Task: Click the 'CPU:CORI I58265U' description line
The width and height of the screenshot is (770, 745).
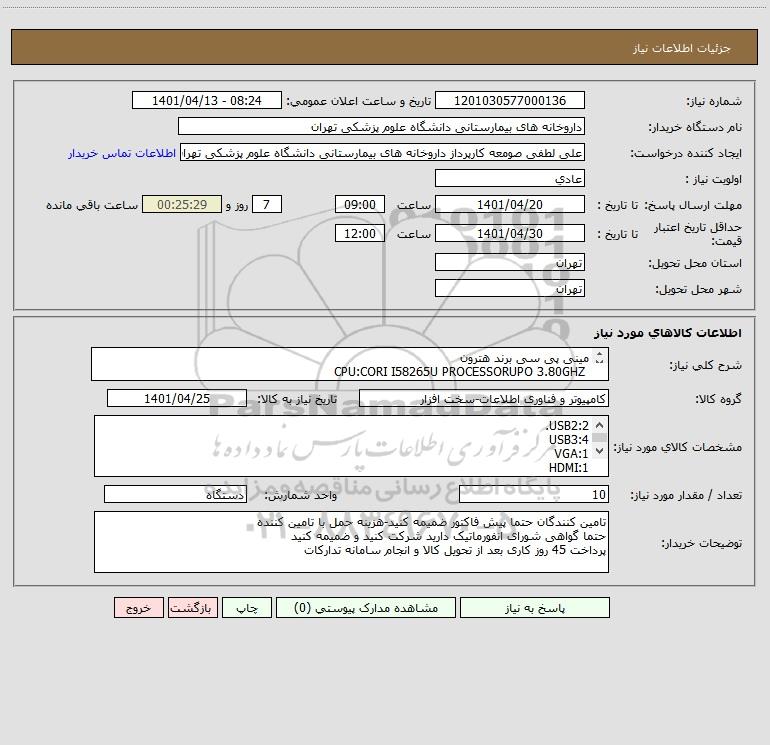Action: point(460,372)
